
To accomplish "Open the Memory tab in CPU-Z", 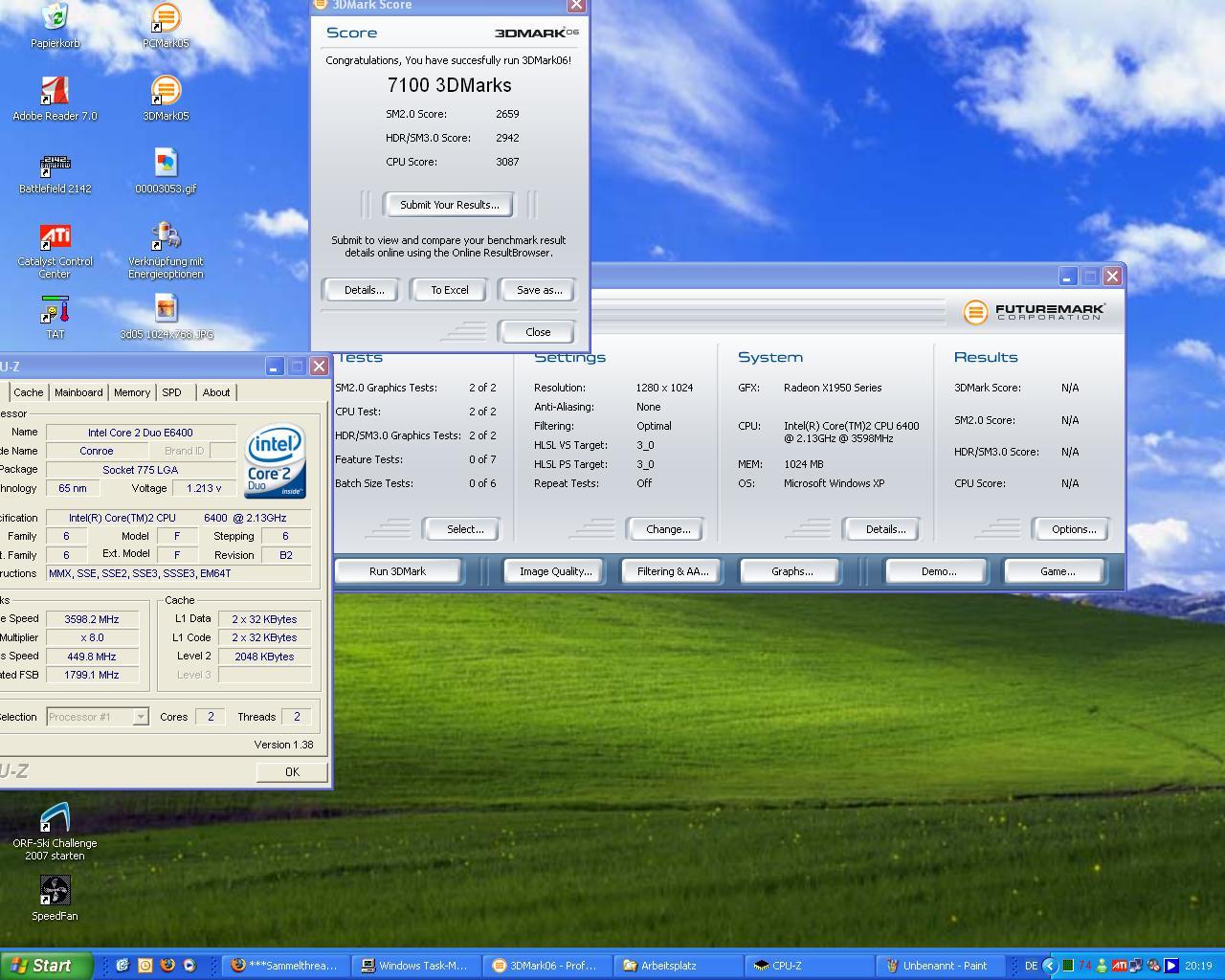I will [132, 392].
